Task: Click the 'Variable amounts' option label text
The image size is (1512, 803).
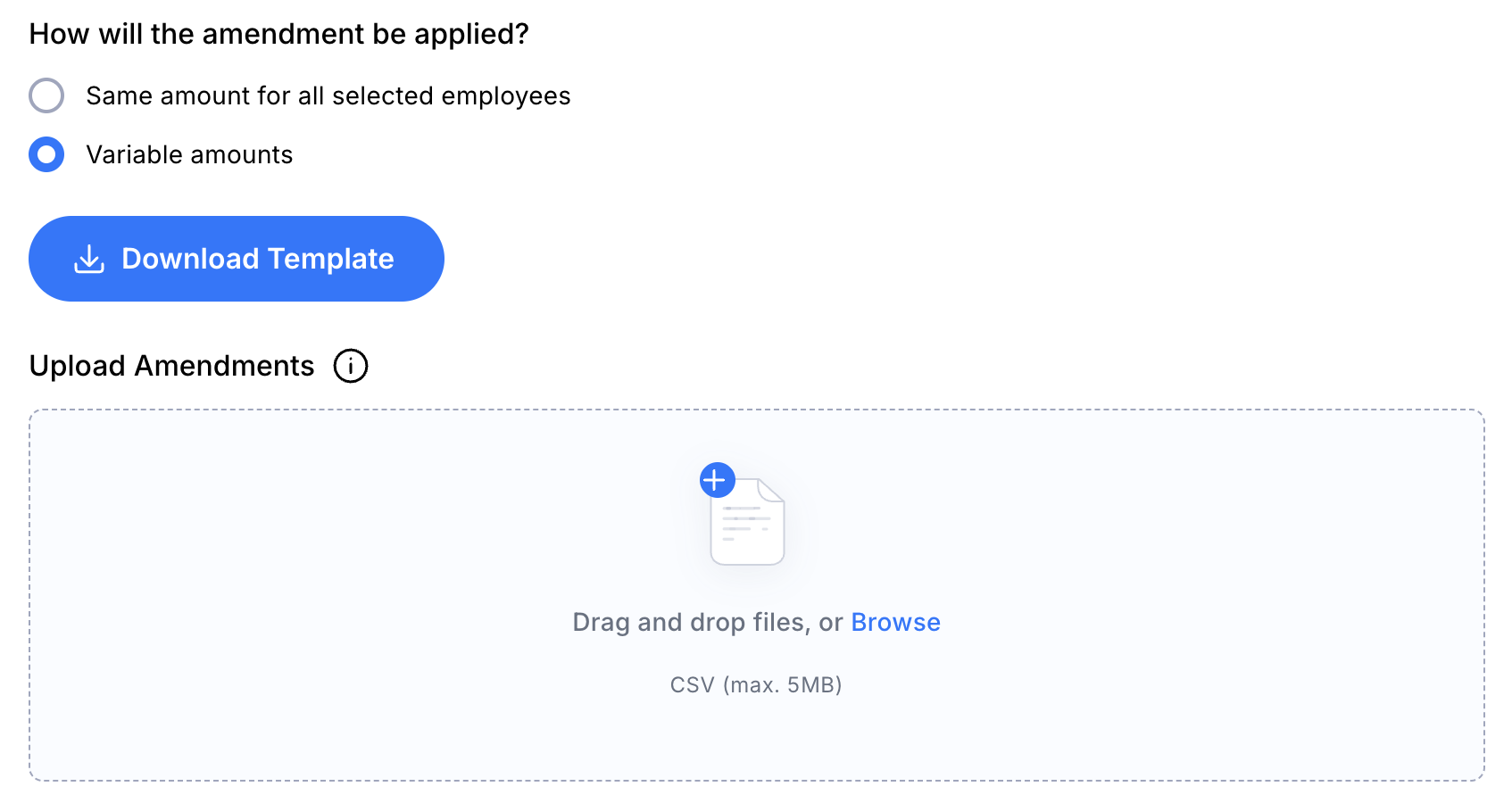Action: 189,154
